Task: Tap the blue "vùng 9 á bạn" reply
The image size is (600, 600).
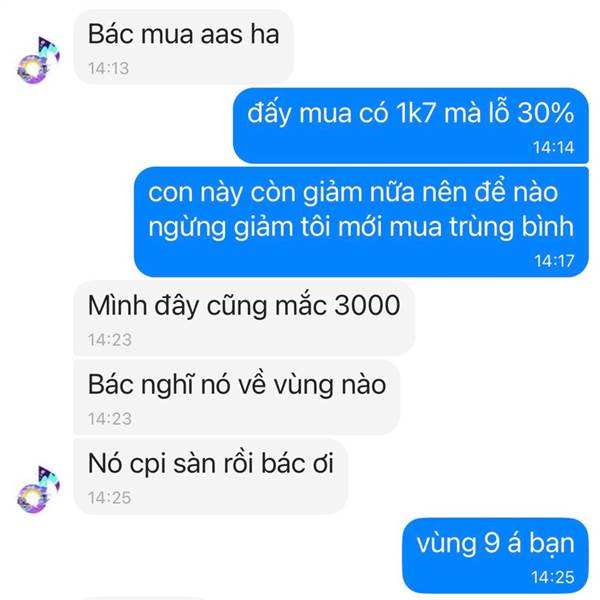Action: [x=496, y=556]
